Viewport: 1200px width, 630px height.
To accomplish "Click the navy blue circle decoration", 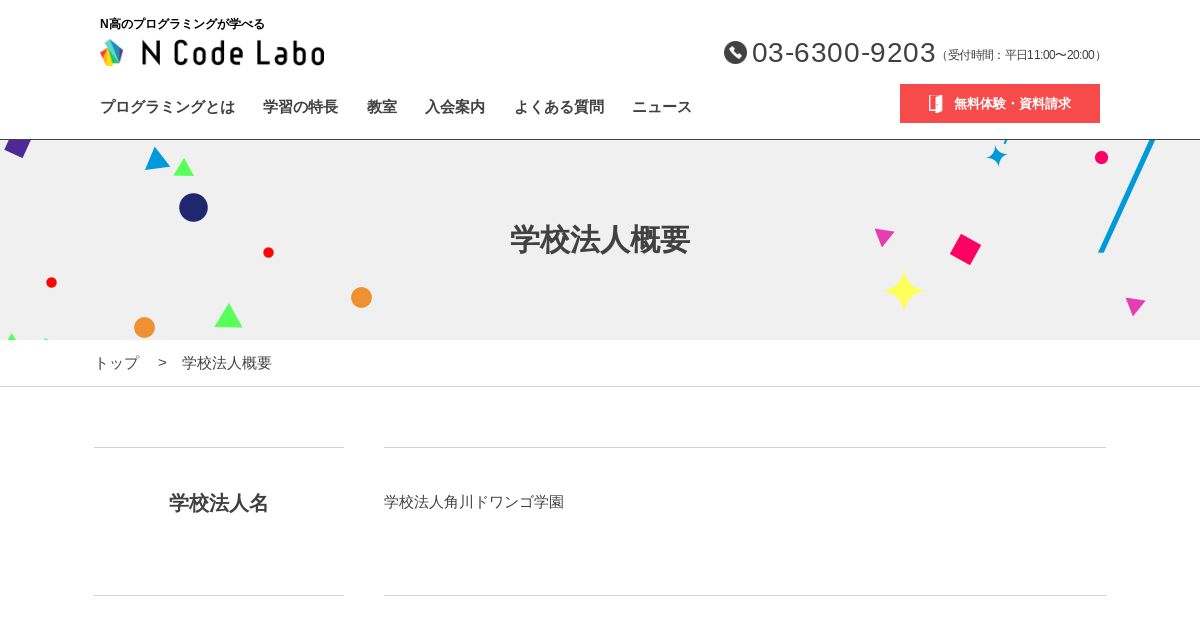I will 193,208.
